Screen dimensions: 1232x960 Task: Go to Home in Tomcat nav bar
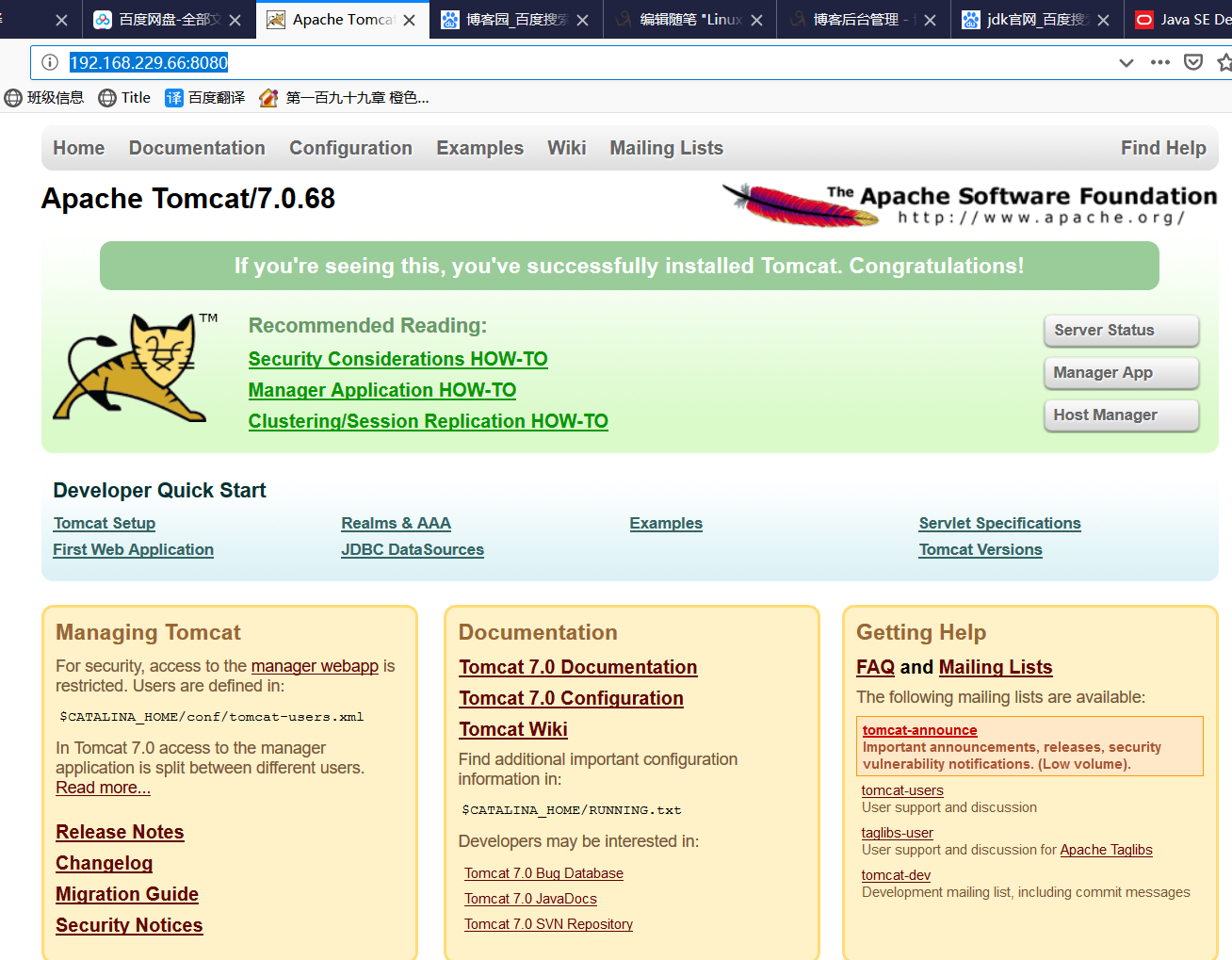[79, 148]
